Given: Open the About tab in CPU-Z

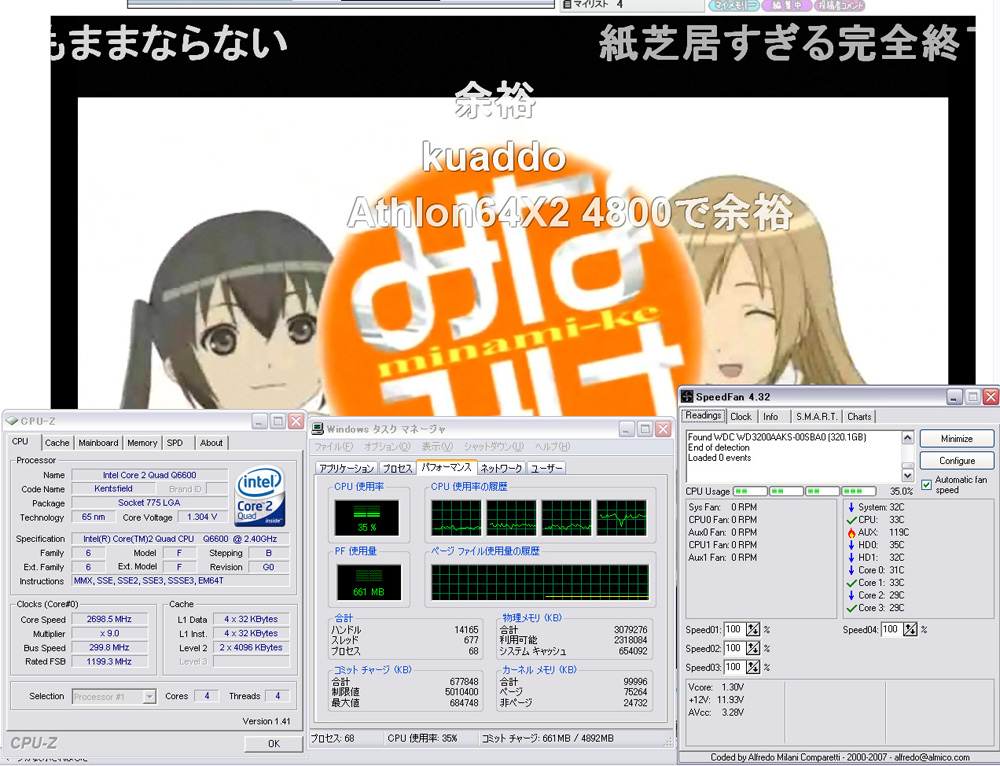Looking at the screenshot, I should click(211, 443).
